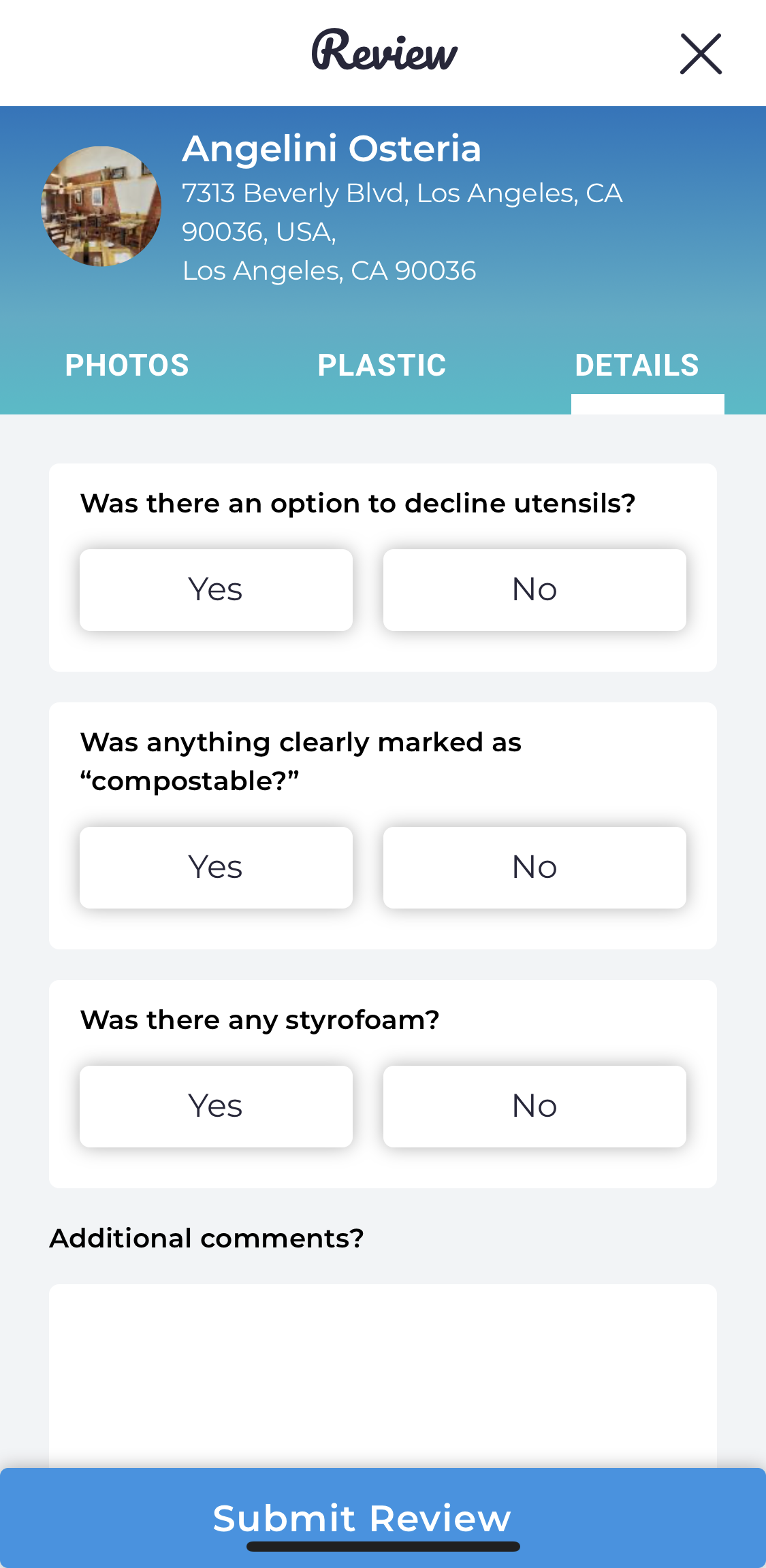The image size is (766, 1568).
Task: Click the Angelini Osteria restaurant name
Action: click(332, 149)
